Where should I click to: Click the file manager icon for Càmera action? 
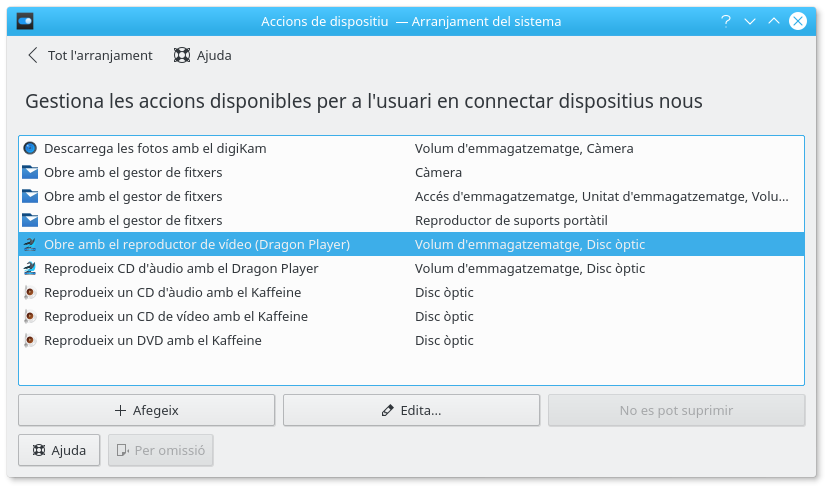point(29,172)
